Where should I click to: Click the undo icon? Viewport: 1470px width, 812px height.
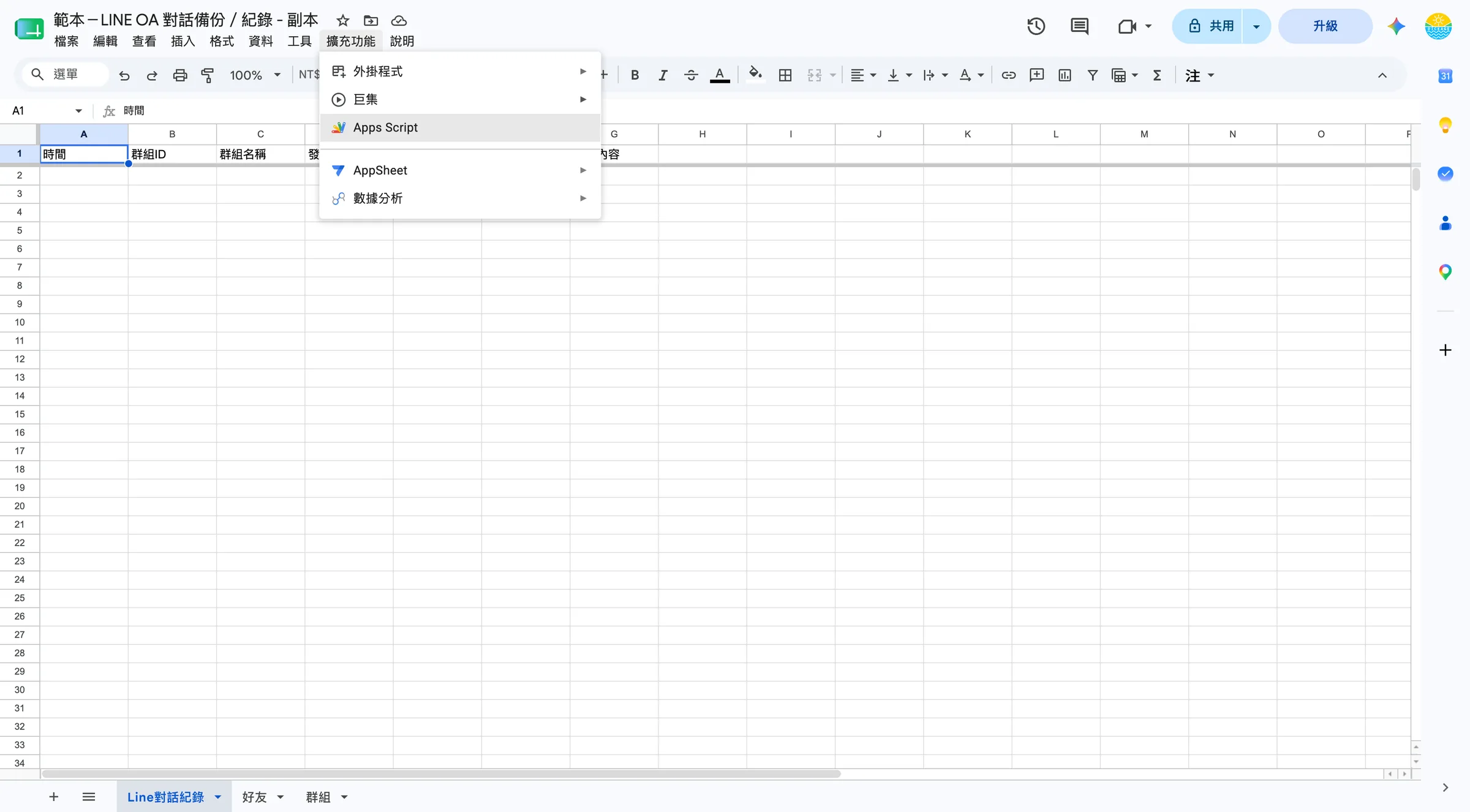click(x=124, y=75)
